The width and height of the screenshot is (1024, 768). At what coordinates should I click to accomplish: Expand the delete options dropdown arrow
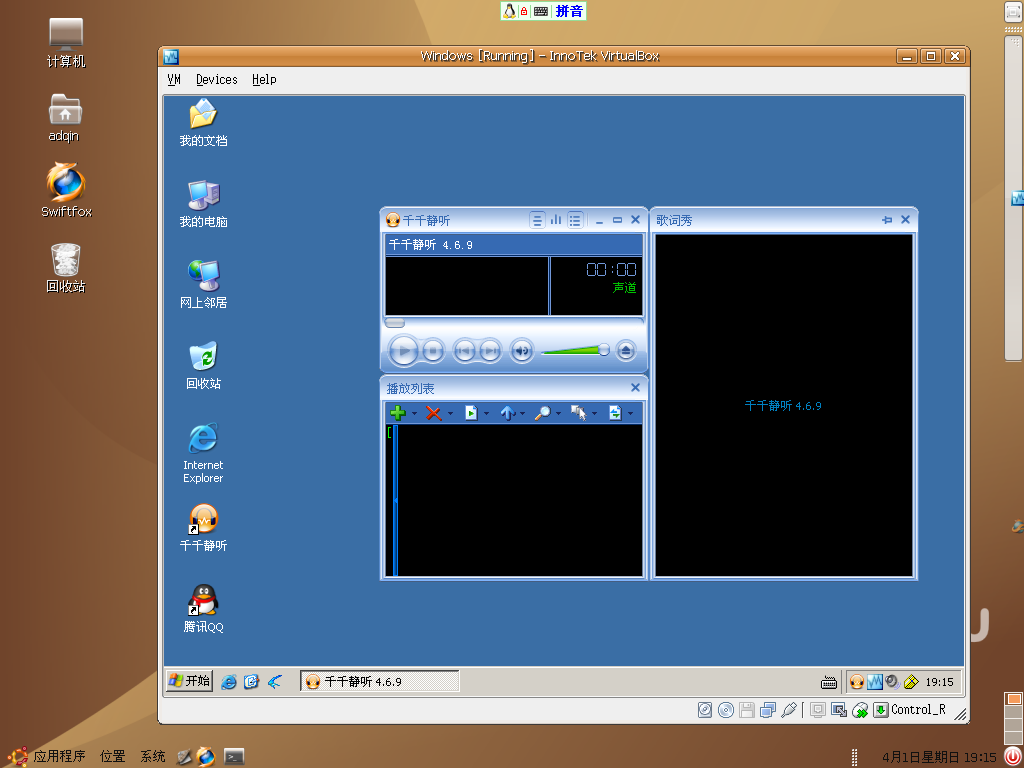pos(450,413)
